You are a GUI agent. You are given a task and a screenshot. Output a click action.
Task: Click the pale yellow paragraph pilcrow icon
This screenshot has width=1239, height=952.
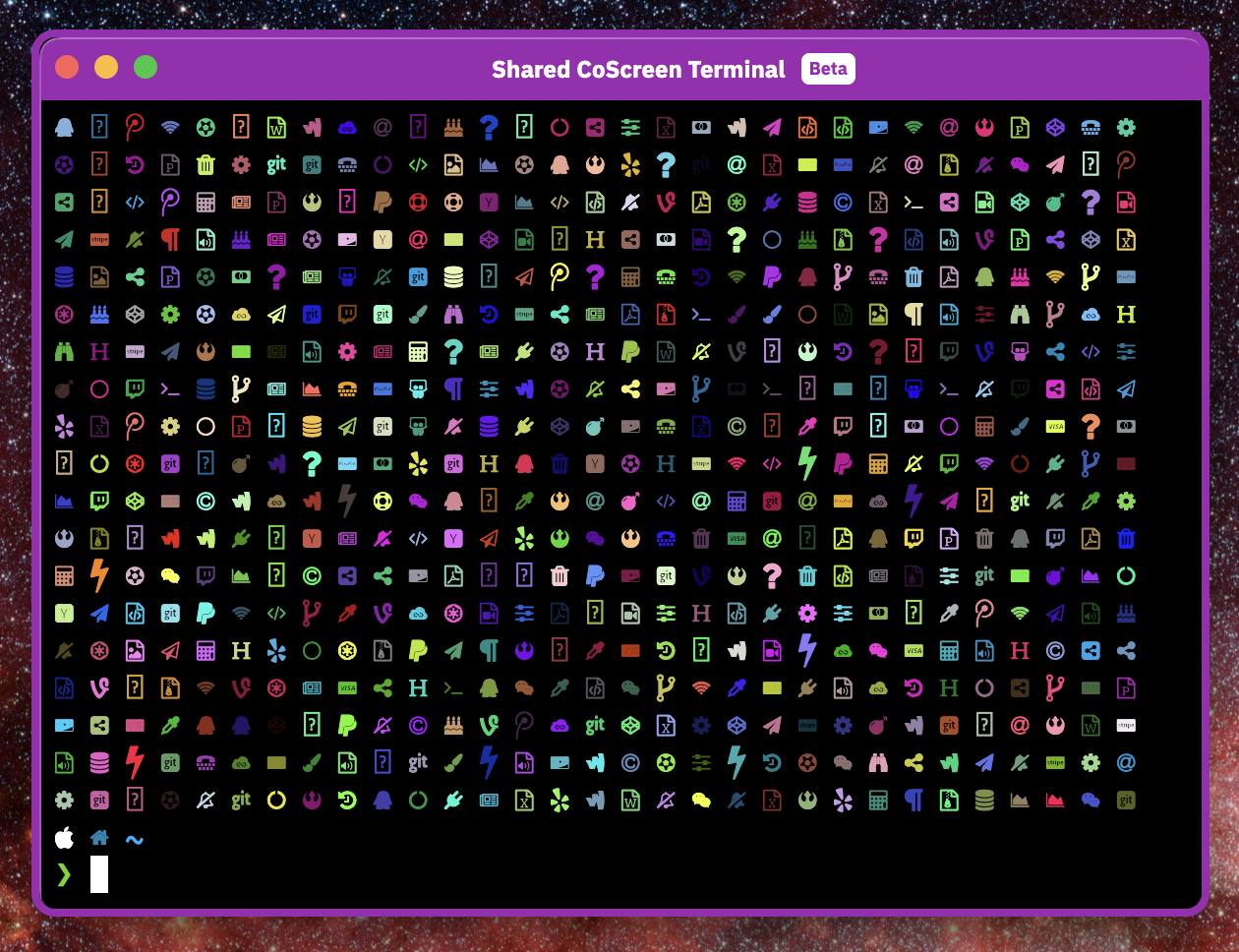tap(914, 314)
